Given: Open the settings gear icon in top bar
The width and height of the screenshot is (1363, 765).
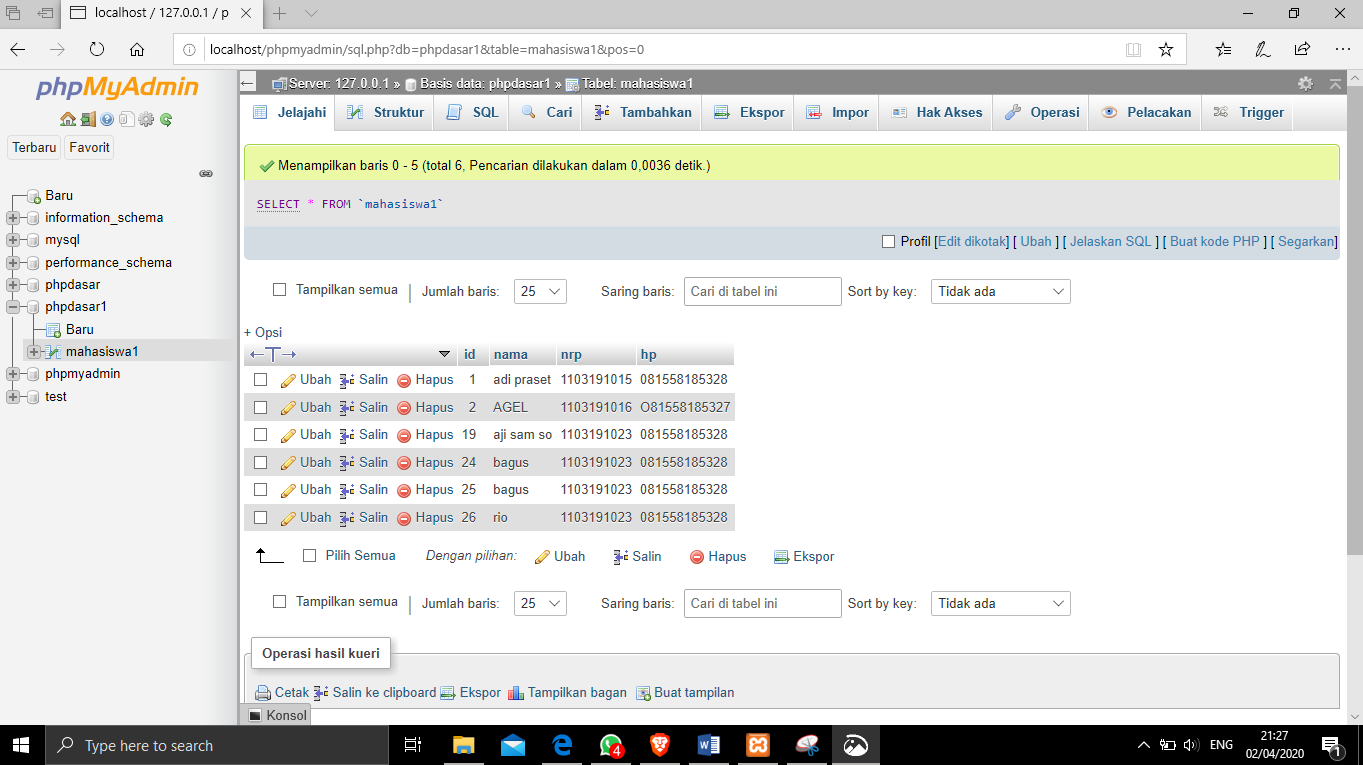Looking at the screenshot, I should coord(1304,84).
